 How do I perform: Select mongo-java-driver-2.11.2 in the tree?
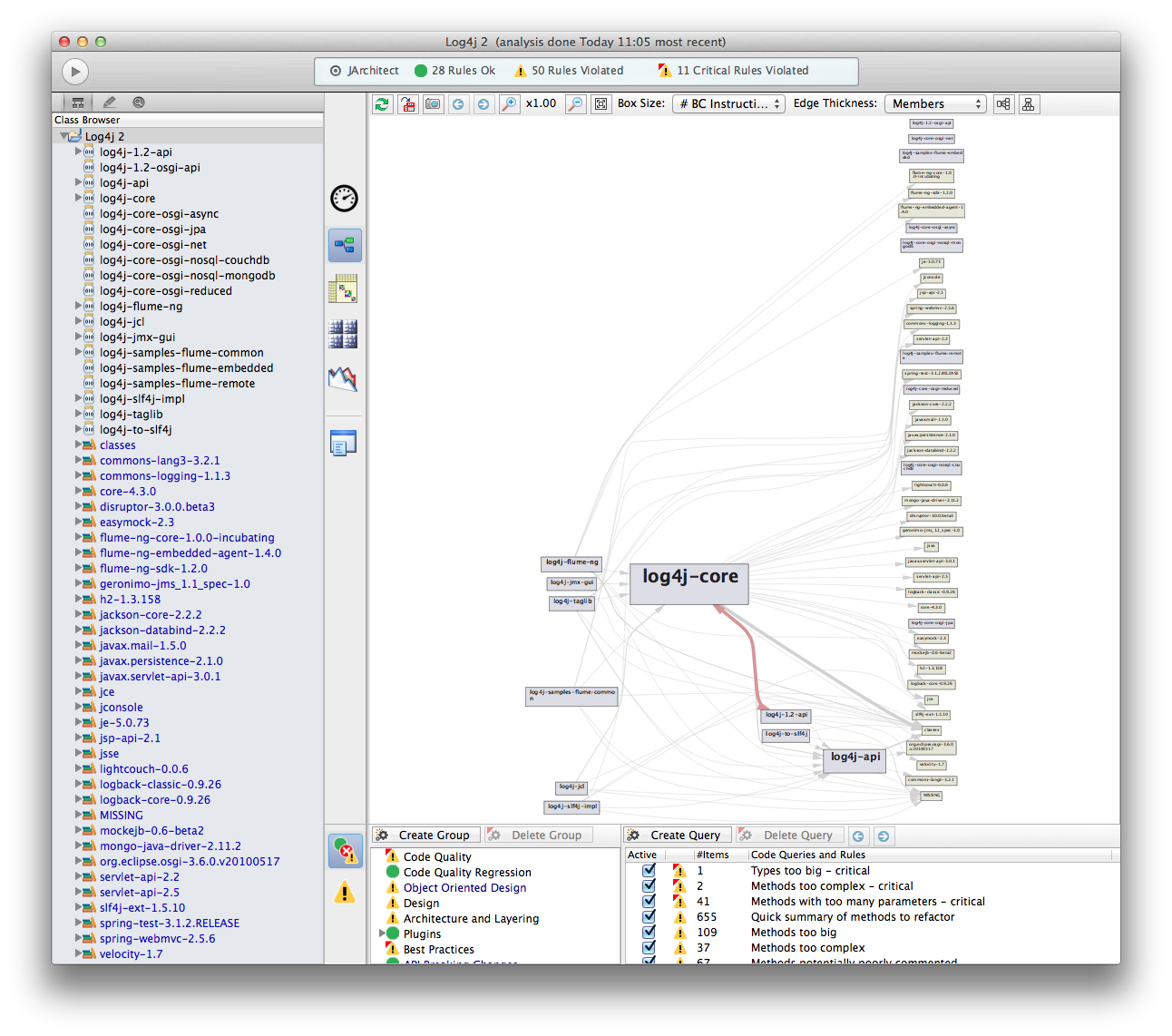(171, 846)
